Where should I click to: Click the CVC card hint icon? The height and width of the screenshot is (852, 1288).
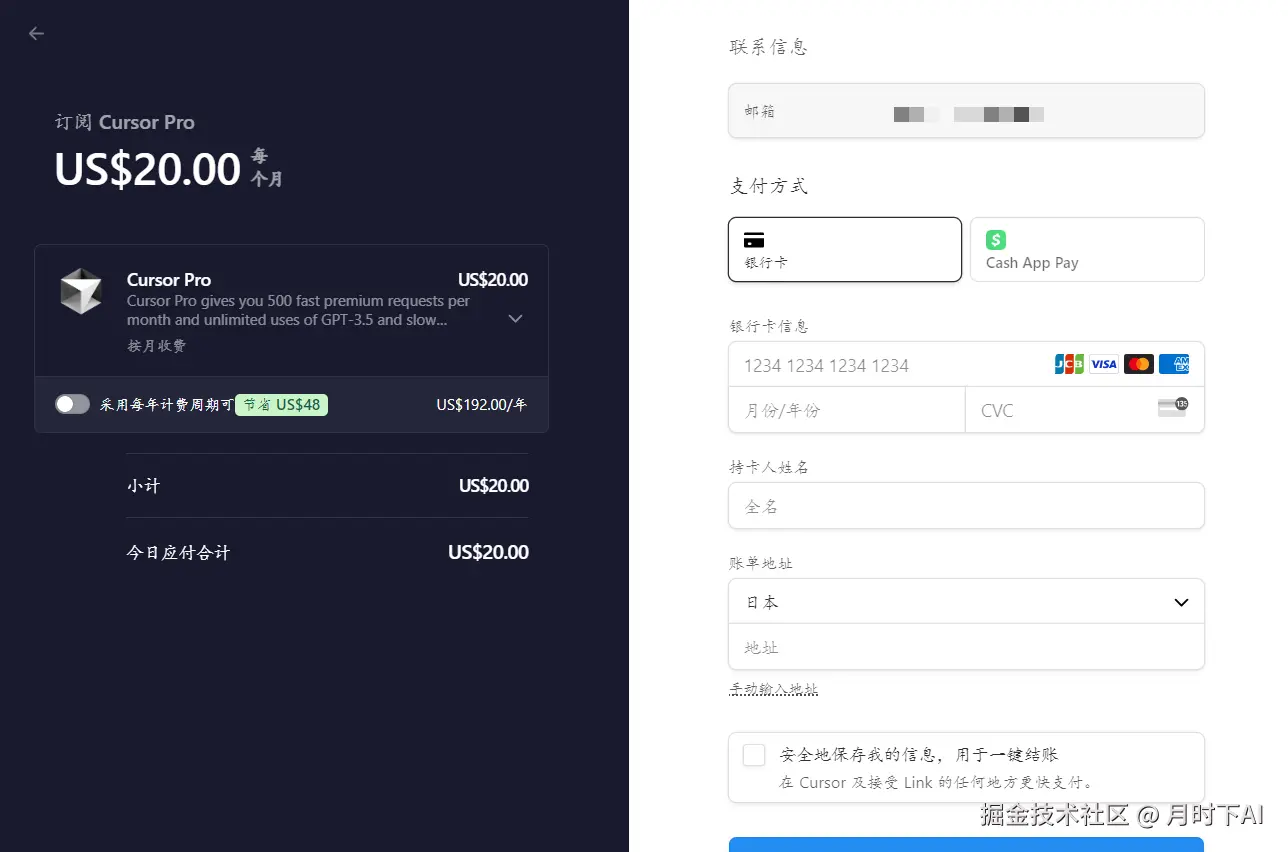[1173, 407]
